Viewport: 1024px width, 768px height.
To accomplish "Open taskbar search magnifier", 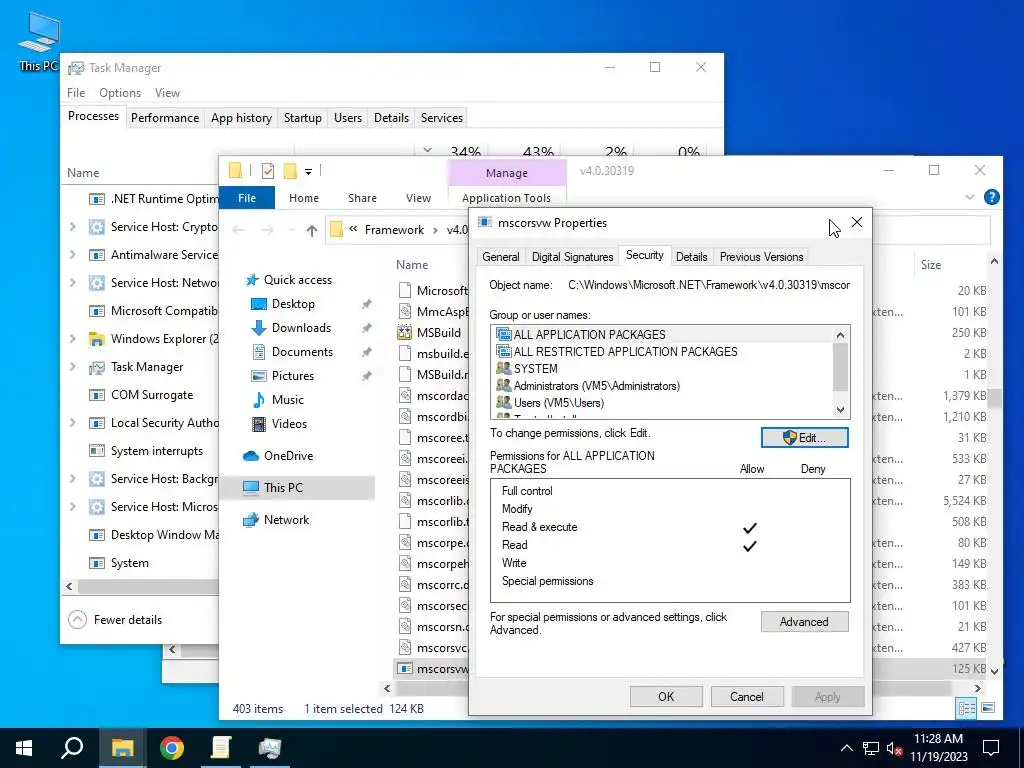I will tap(72, 748).
